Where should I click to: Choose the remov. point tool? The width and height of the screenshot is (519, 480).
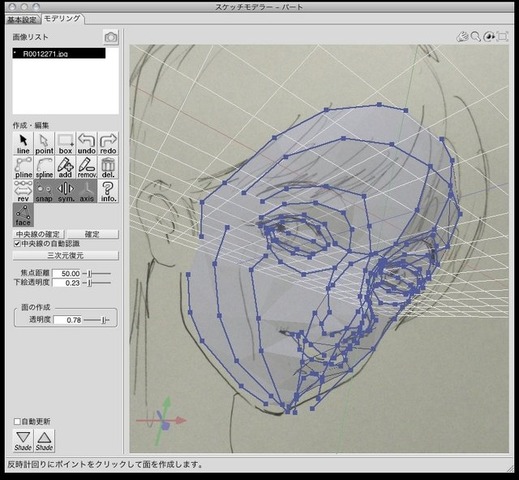[87, 168]
